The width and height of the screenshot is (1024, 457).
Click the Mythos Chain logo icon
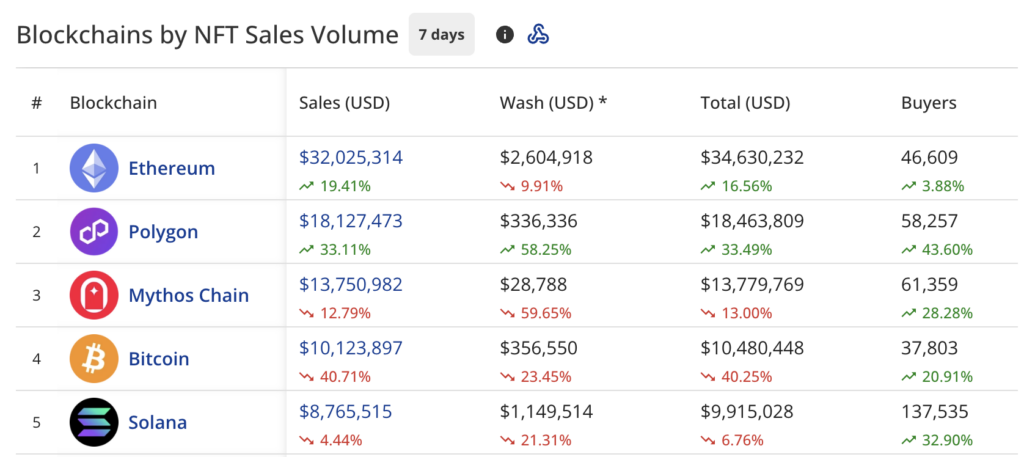tap(94, 295)
